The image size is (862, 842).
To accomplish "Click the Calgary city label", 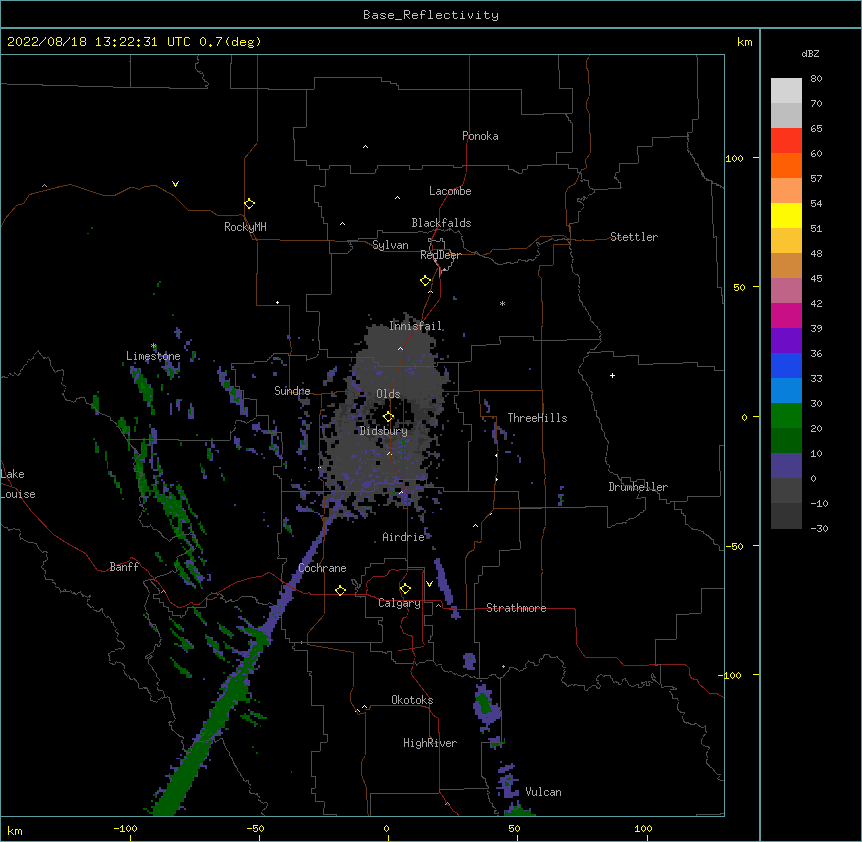I will [x=399, y=603].
